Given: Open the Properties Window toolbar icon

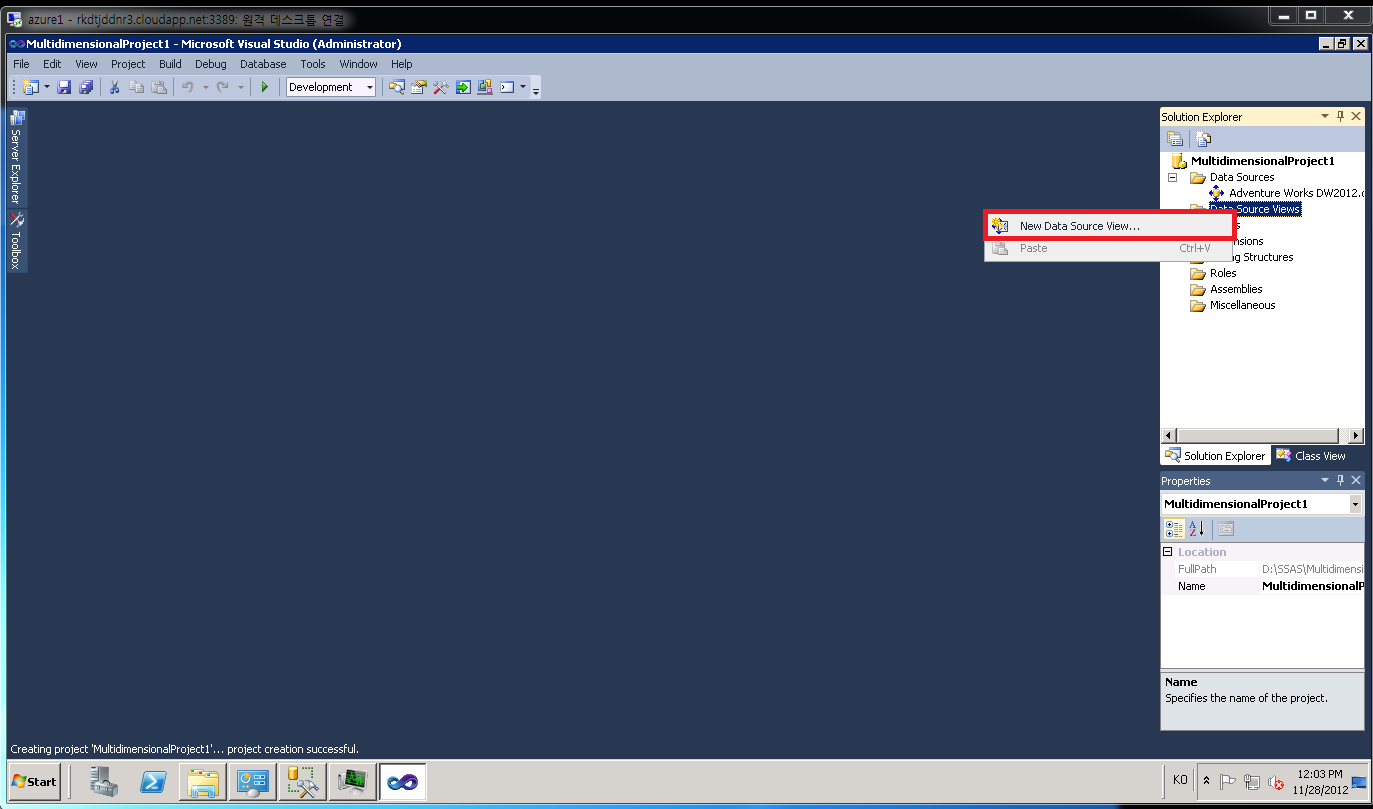Looking at the screenshot, I should pos(419,87).
